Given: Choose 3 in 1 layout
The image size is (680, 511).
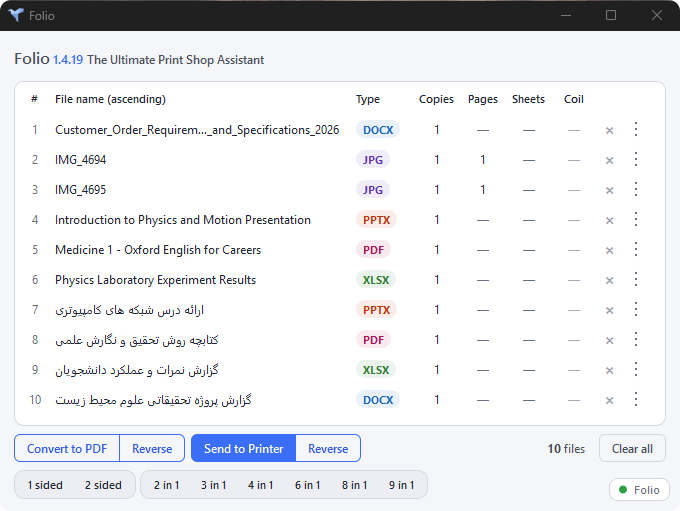Looking at the screenshot, I should click(213, 485).
